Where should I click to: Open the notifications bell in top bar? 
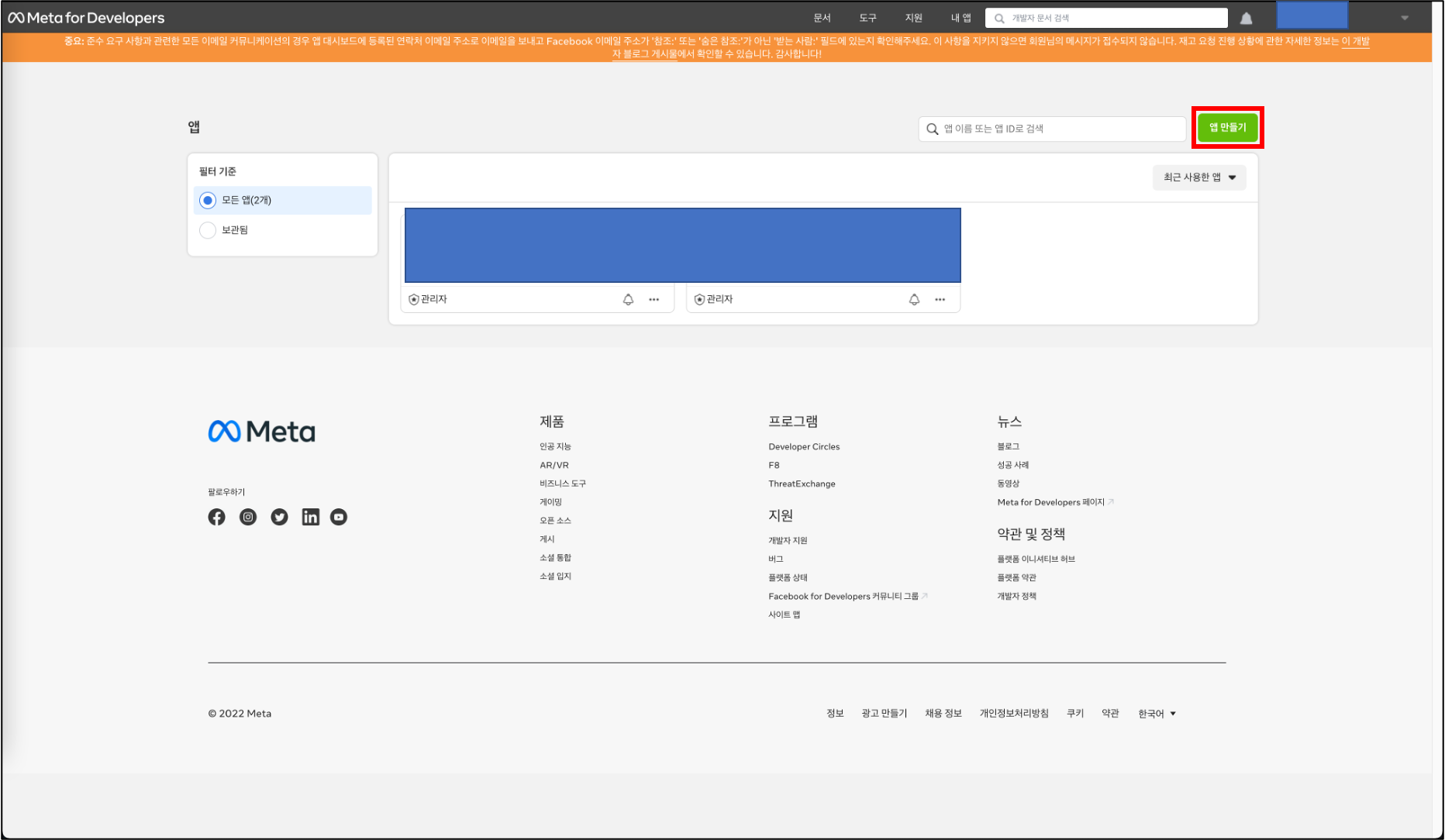coord(1246,18)
